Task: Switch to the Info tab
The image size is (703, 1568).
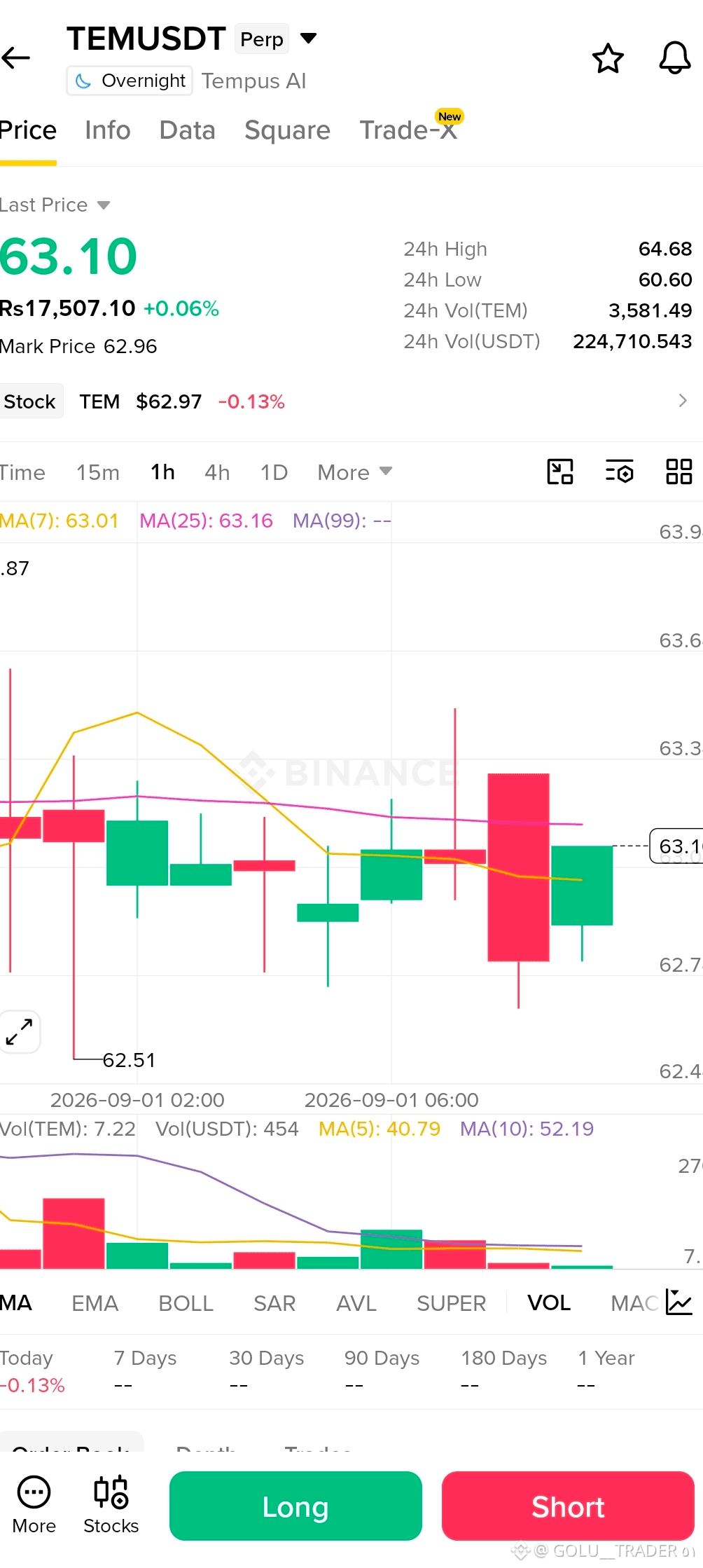Action: click(108, 130)
